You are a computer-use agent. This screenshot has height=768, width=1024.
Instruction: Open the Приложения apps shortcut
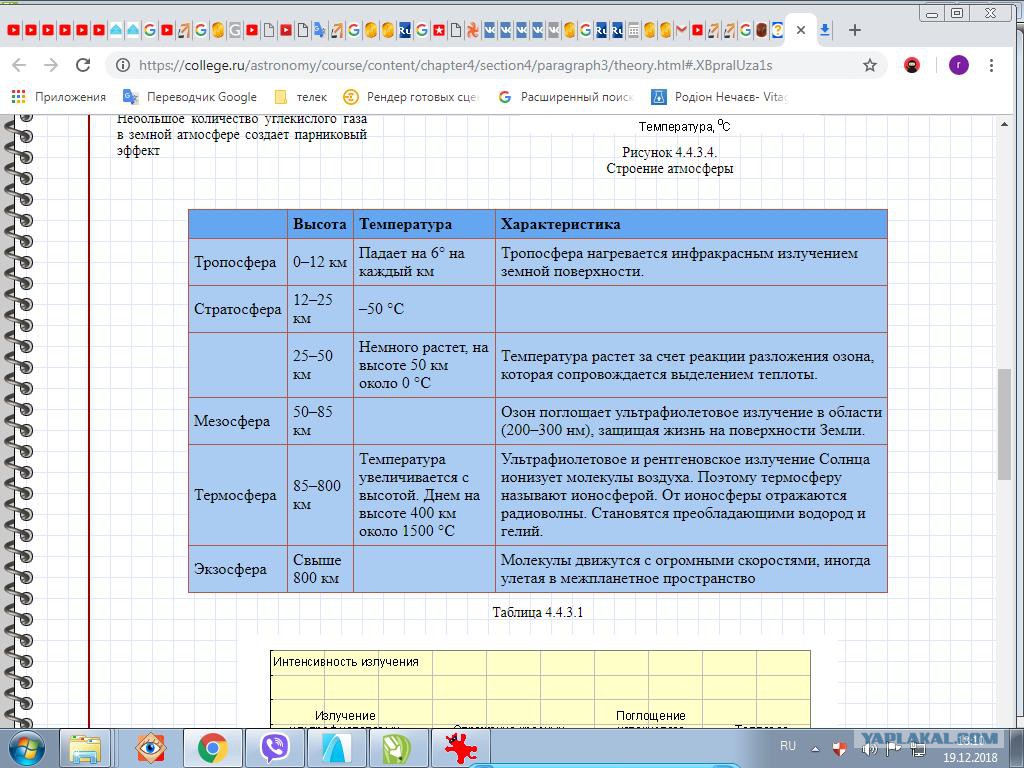[59, 97]
